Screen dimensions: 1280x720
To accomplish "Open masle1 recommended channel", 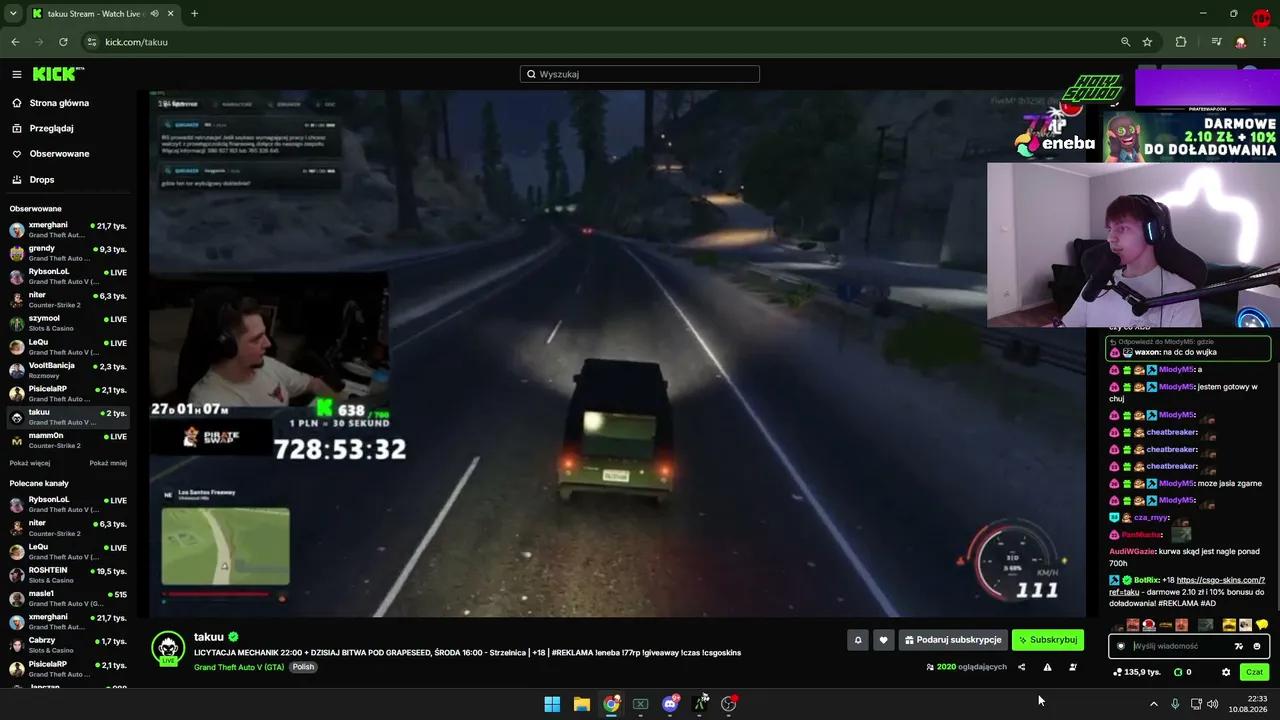I will [x=68, y=598].
